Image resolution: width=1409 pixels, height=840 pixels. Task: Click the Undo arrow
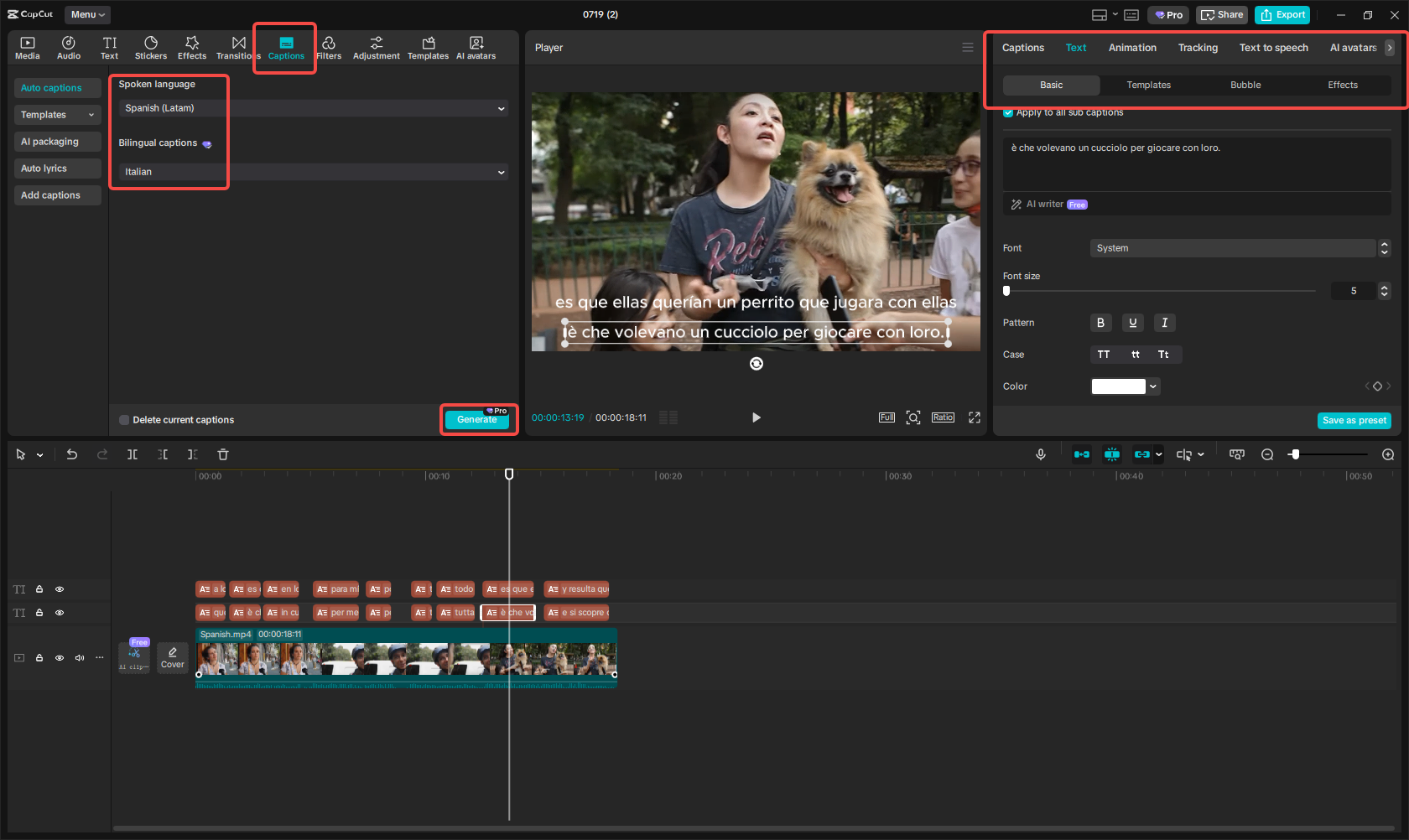pos(72,454)
